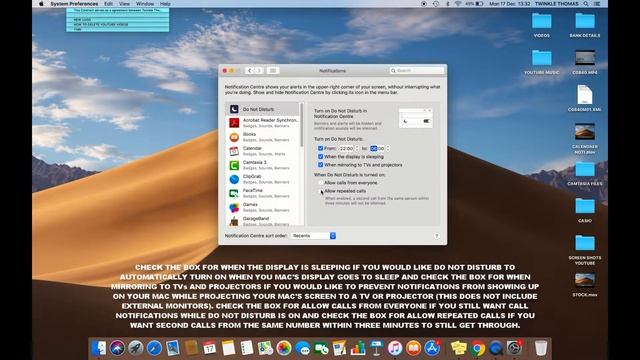Open the Edit menu
Screen dimensions: 640x360
point(108,4)
